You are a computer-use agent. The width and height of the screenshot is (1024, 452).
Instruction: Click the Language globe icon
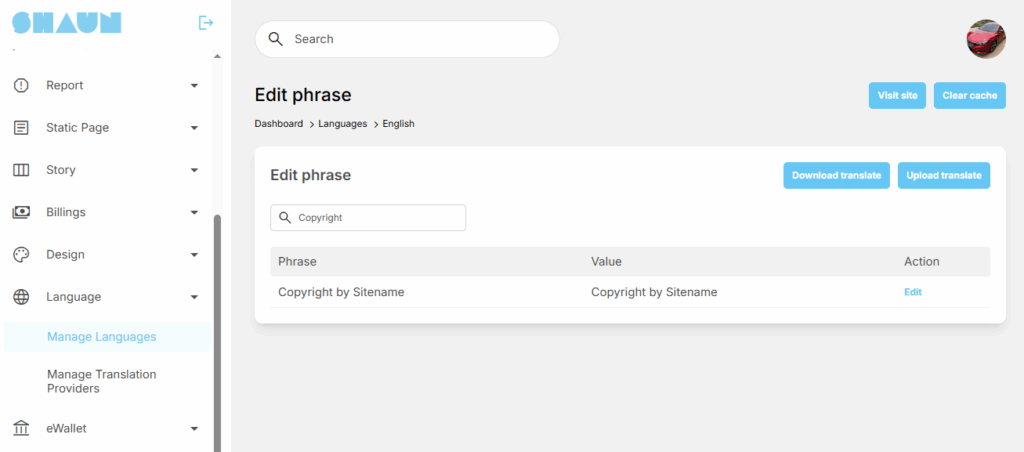(21, 297)
